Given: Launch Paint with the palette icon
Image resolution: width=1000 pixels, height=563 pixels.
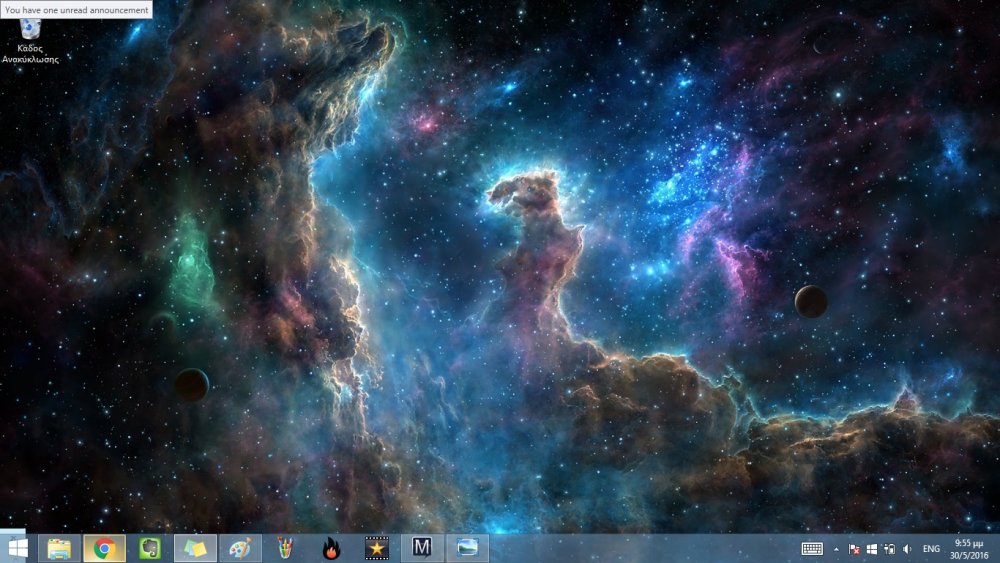Looking at the screenshot, I should tap(240, 548).
